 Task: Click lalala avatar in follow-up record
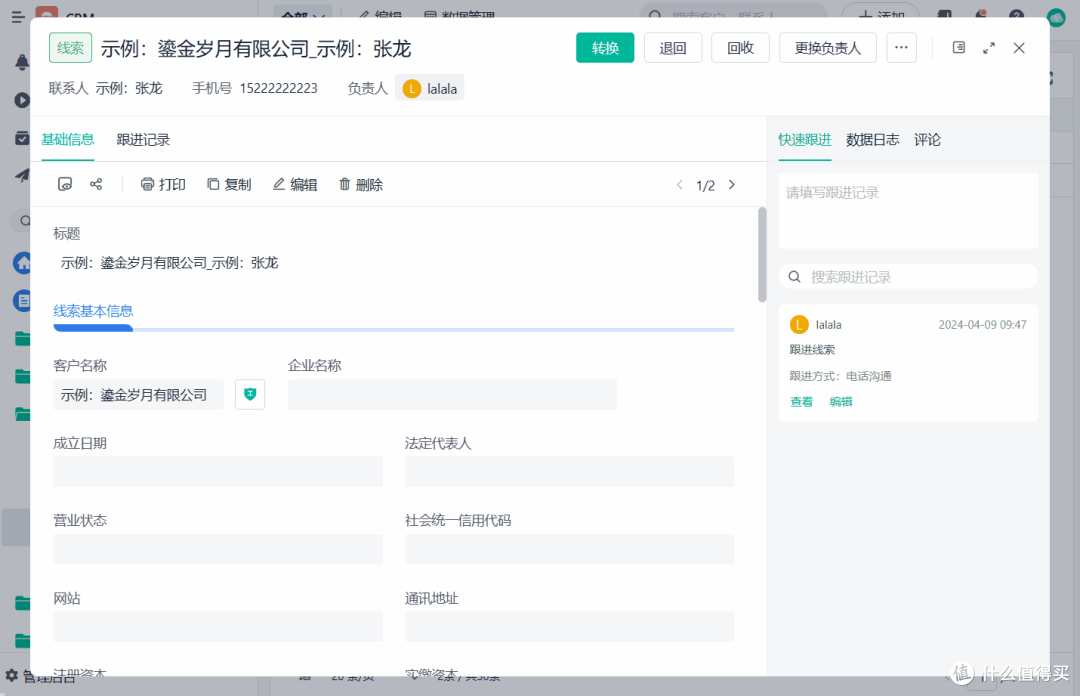[799, 325]
